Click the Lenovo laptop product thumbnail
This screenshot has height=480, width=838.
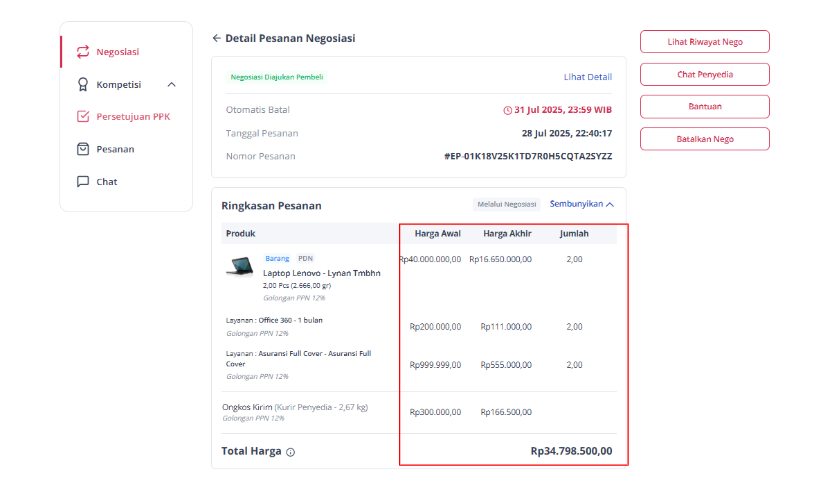pos(239,266)
